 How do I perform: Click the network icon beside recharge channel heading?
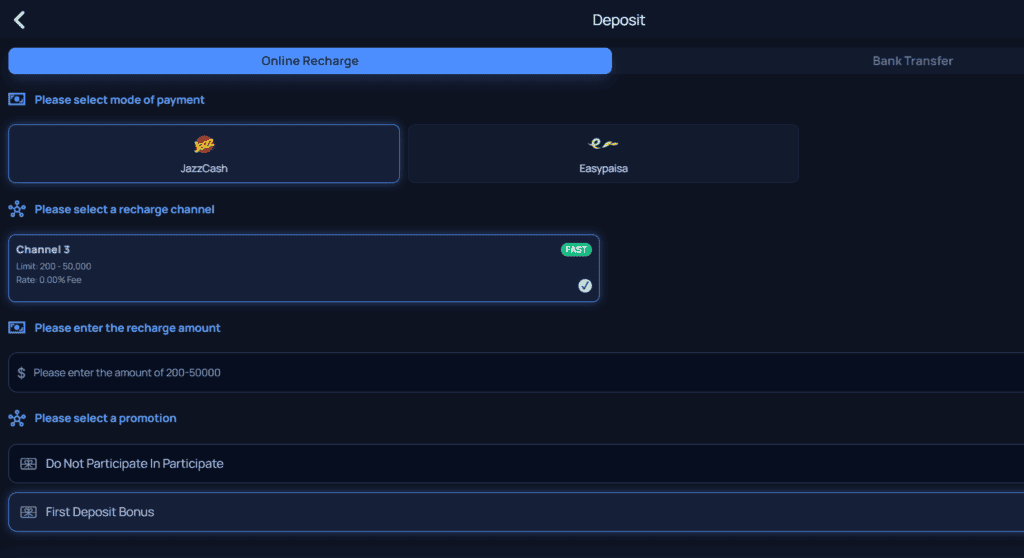(x=17, y=209)
